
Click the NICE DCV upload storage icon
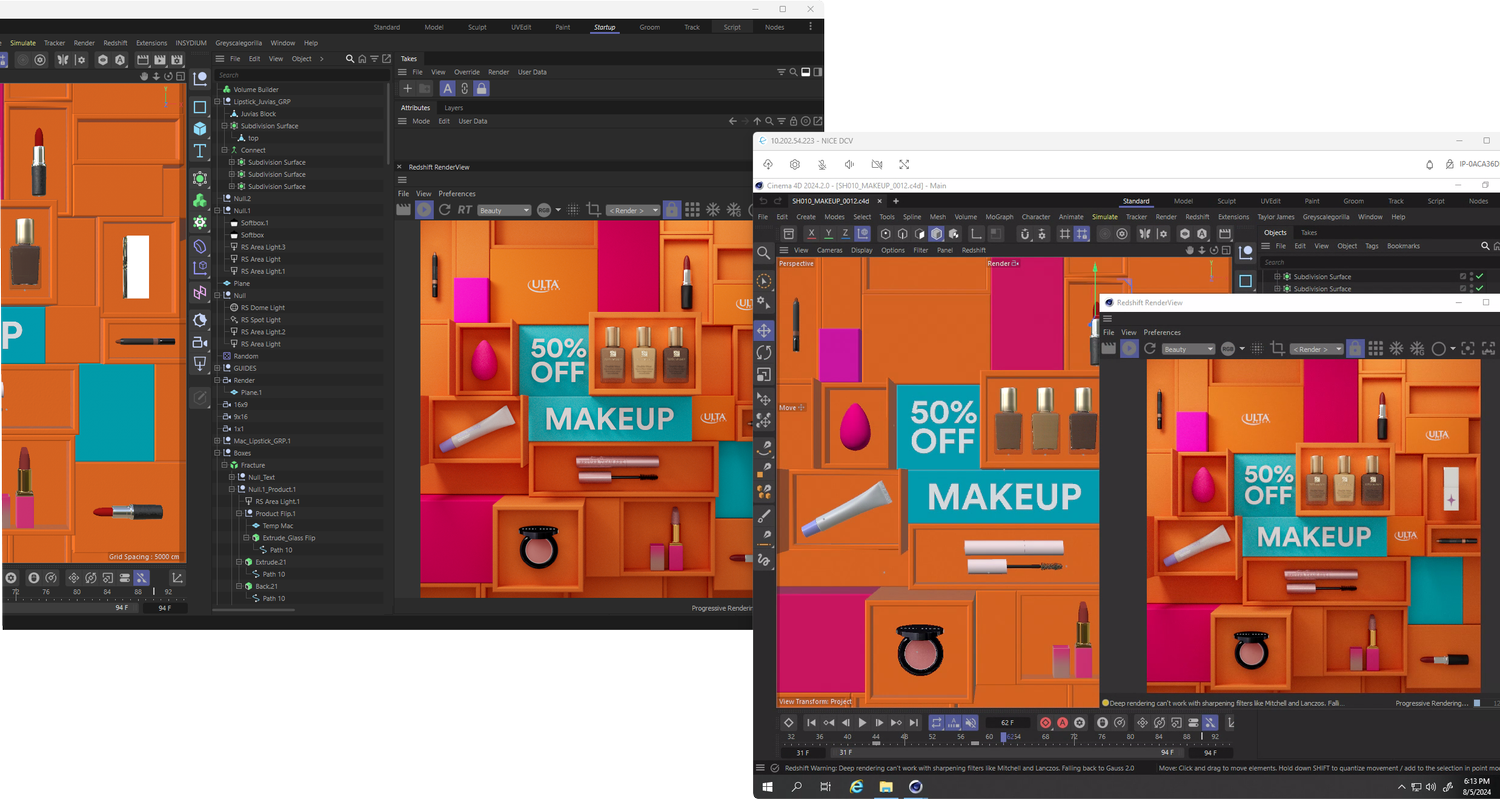767,164
